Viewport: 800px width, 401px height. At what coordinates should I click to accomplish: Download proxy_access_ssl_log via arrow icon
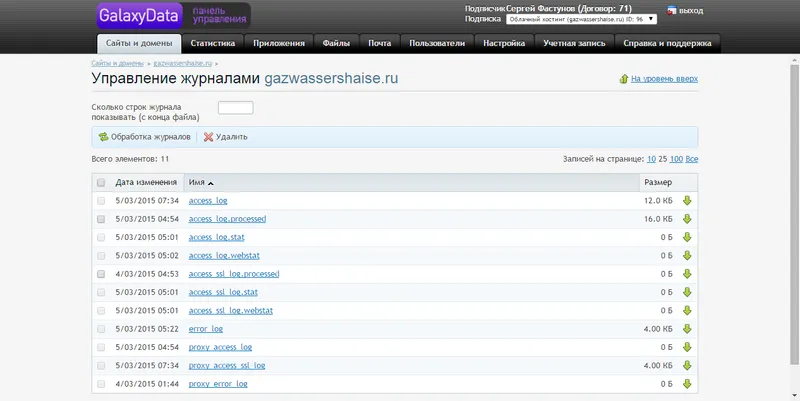[687, 366]
